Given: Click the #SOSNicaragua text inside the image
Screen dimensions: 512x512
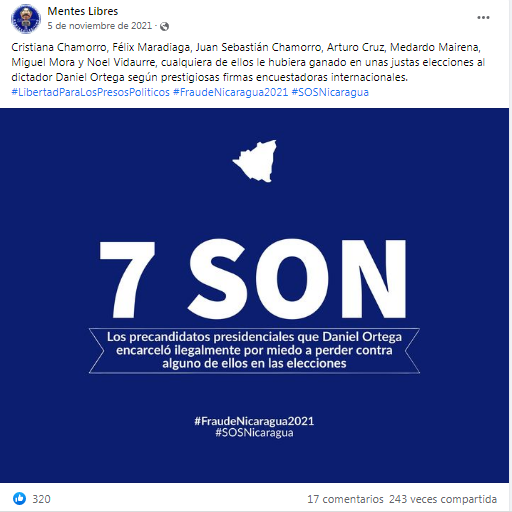Looking at the screenshot, I should pos(254,433).
